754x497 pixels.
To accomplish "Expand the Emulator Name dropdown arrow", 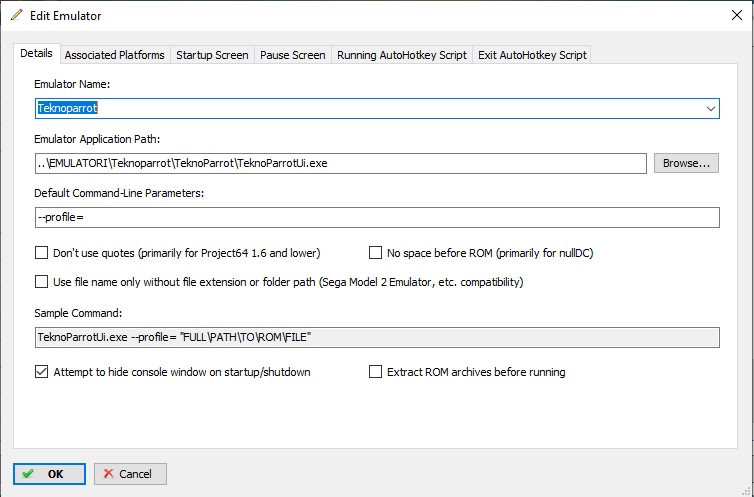I will [711, 109].
